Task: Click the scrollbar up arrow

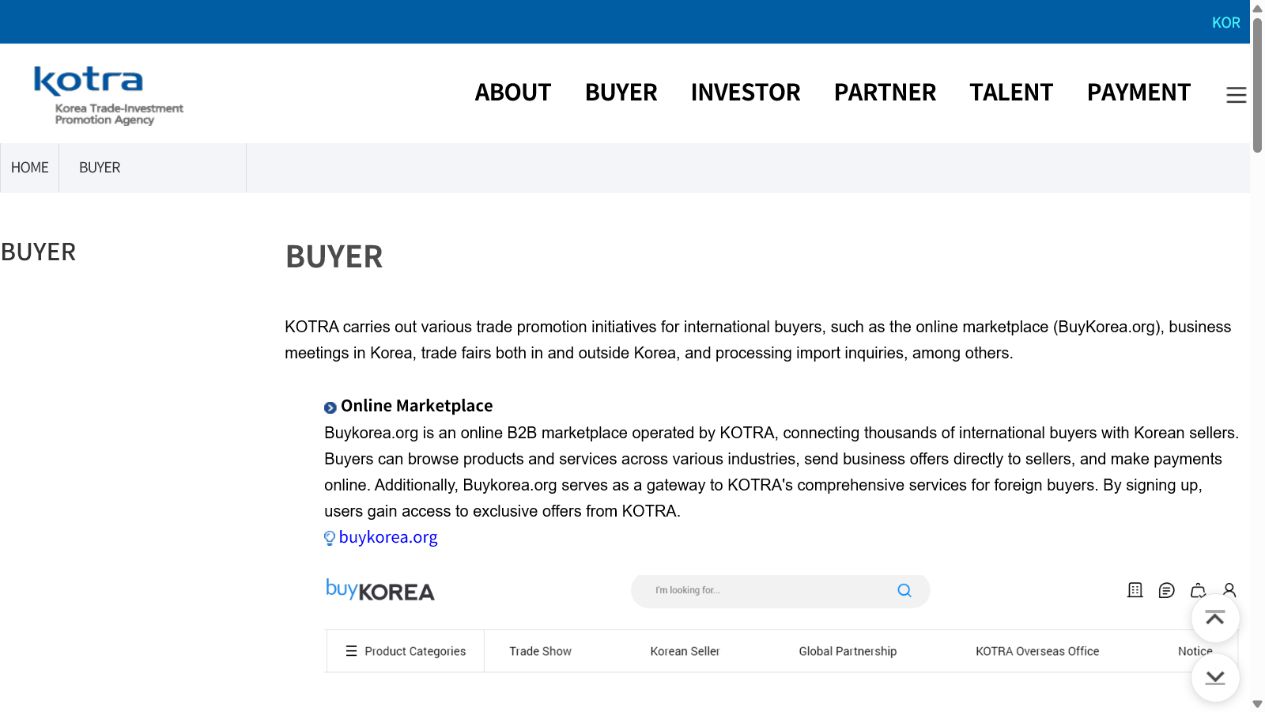Action: point(1258,7)
